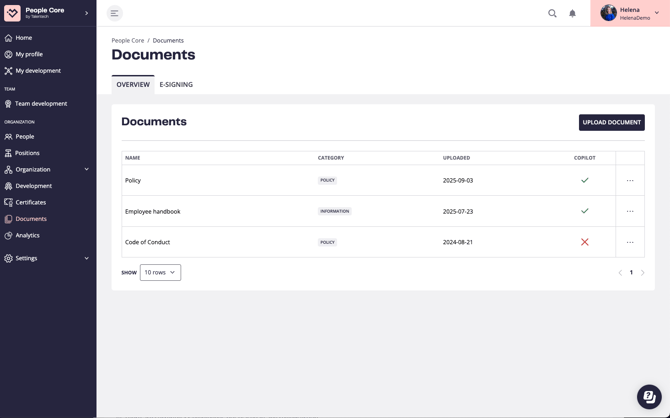Open the notifications bell

point(573,13)
